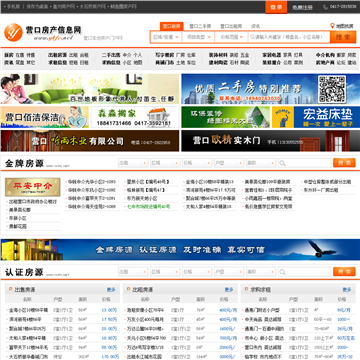Select the 营口二手房 search tab
Image resolution: width=360 pixels, height=360 pixels.
pyautogui.click(x=200, y=26)
